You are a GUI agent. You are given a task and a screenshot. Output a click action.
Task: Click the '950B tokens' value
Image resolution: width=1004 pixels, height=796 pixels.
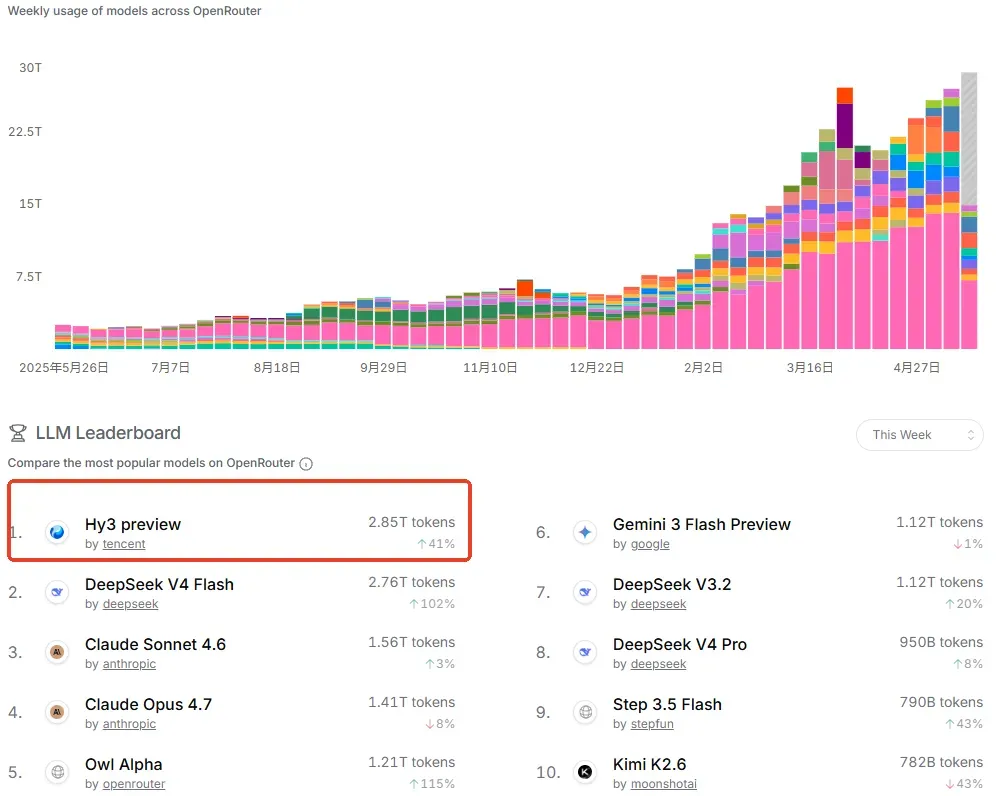coord(941,642)
